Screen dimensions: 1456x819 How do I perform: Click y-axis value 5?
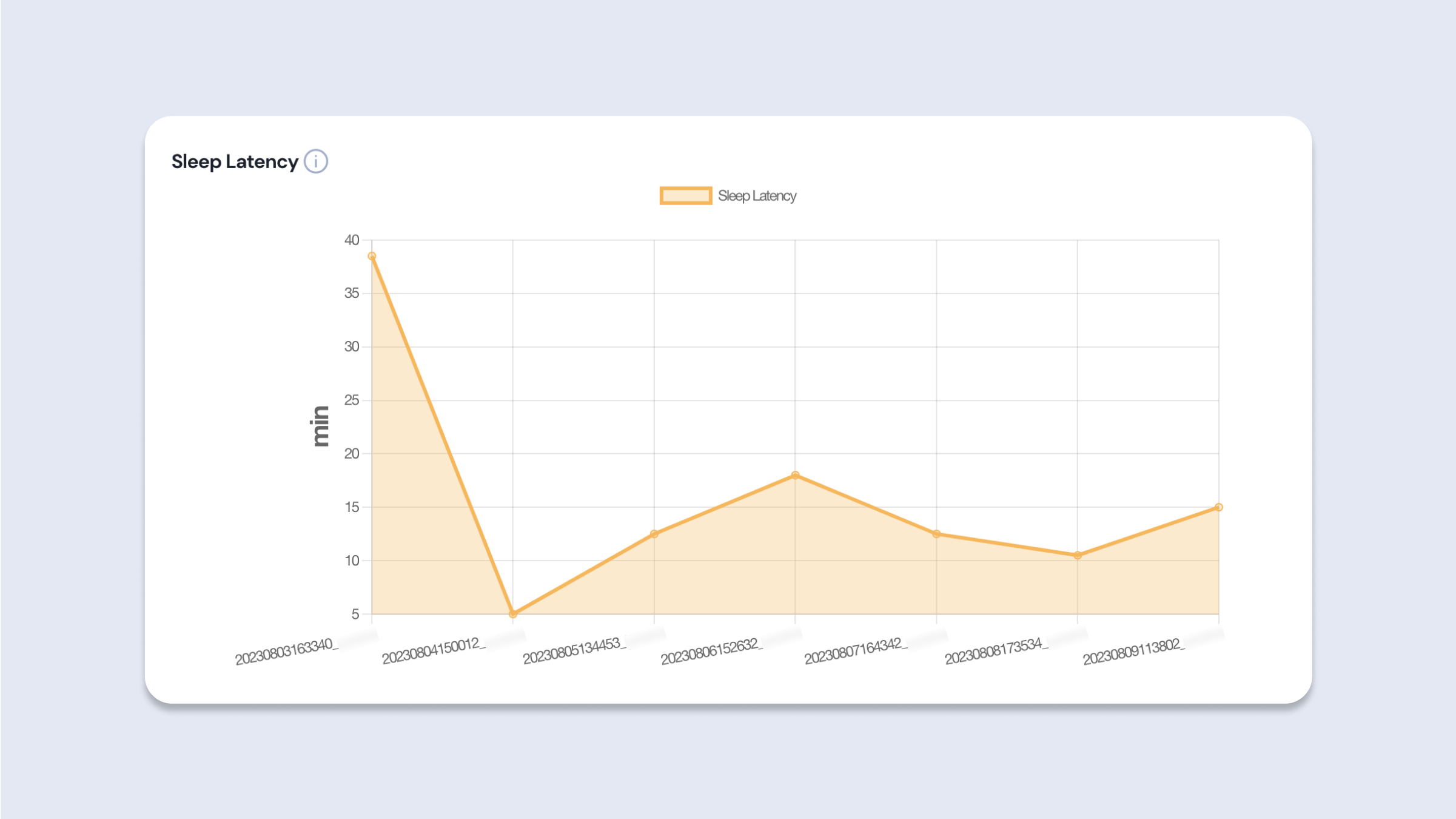pyautogui.click(x=355, y=614)
